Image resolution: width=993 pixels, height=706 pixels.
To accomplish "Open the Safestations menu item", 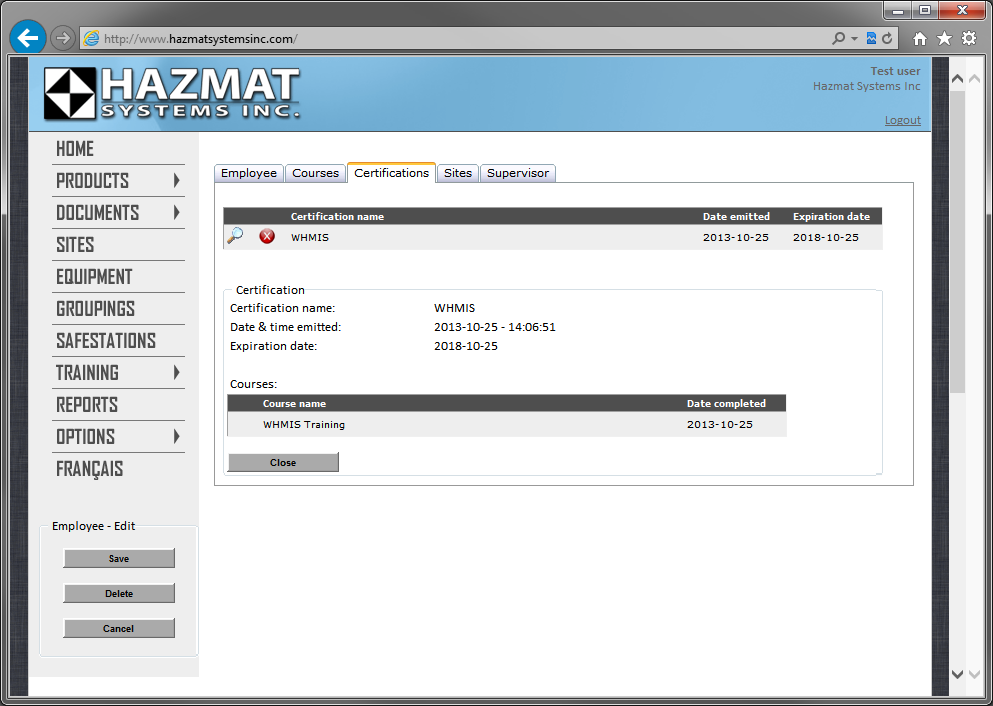I will coord(106,341).
